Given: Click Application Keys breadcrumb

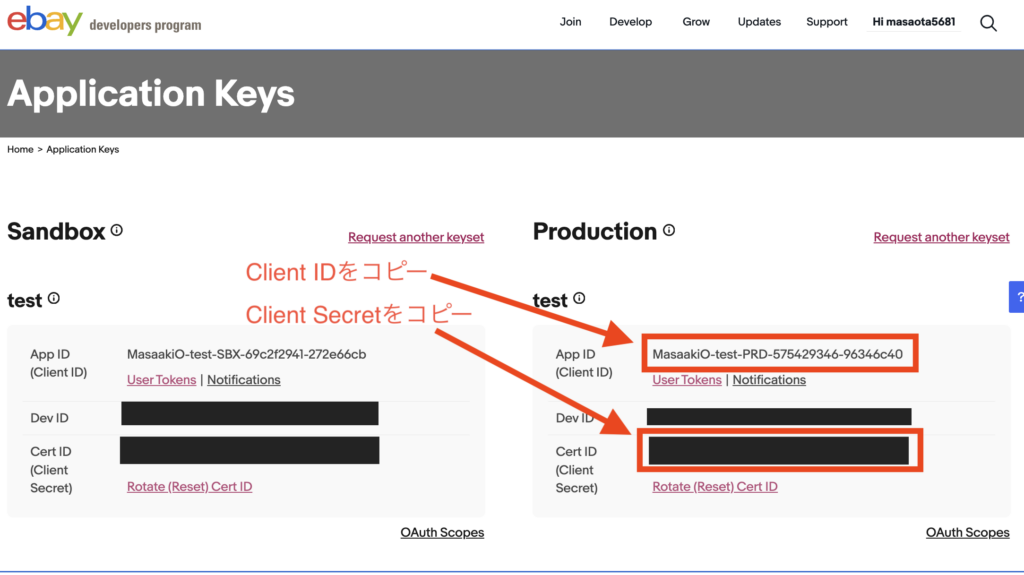Looking at the screenshot, I should tap(82, 149).
